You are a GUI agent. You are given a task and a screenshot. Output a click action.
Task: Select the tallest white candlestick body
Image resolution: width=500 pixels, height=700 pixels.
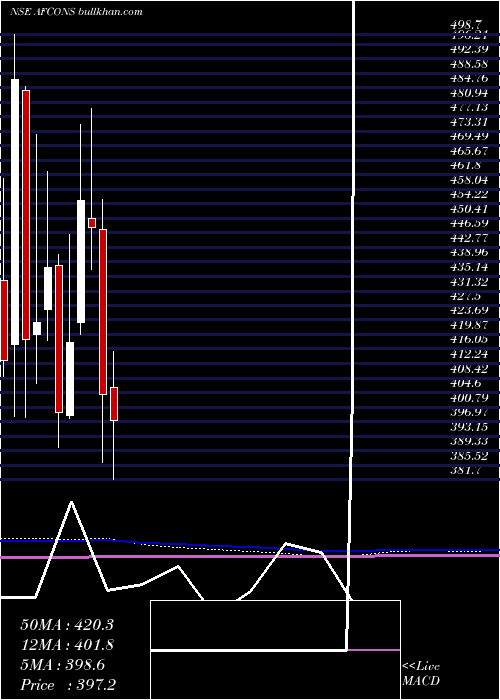[x=15, y=212]
